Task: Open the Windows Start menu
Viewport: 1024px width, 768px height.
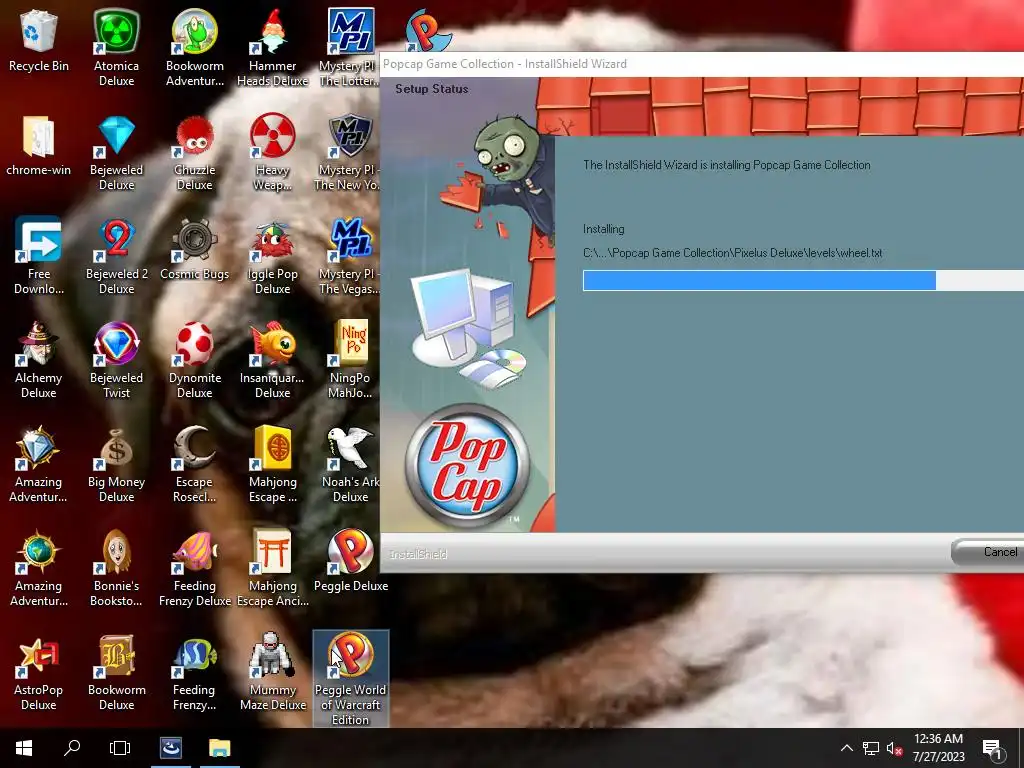Action: pos(24,748)
